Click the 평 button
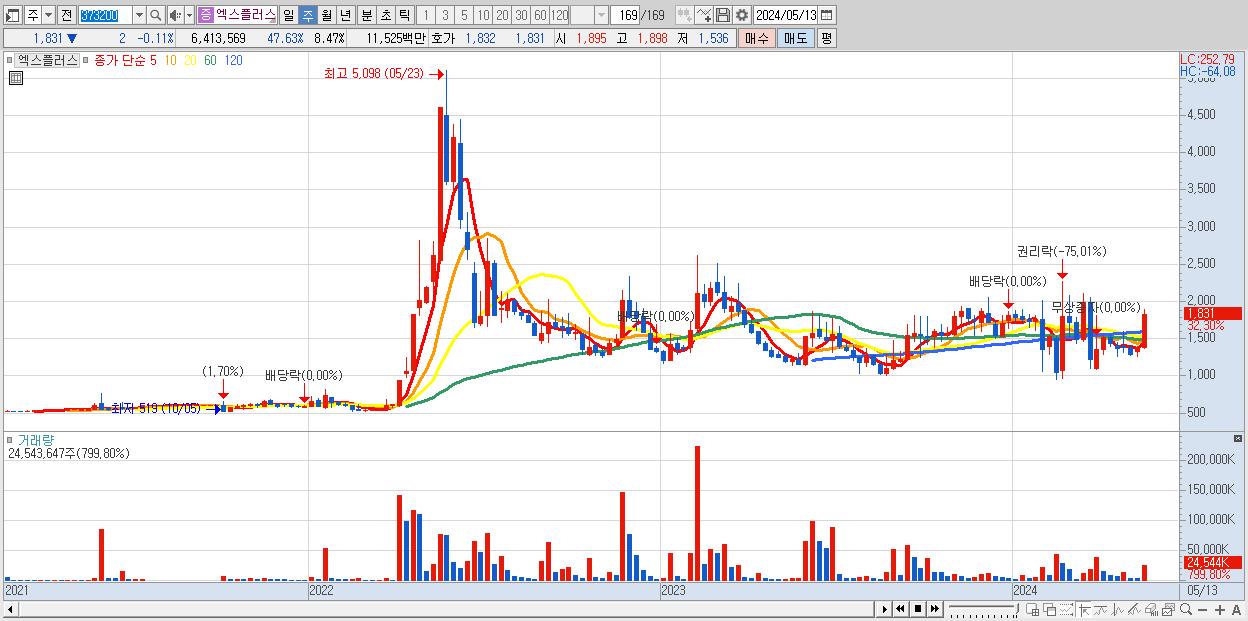This screenshot has width=1248, height=621. coord(826,38)
